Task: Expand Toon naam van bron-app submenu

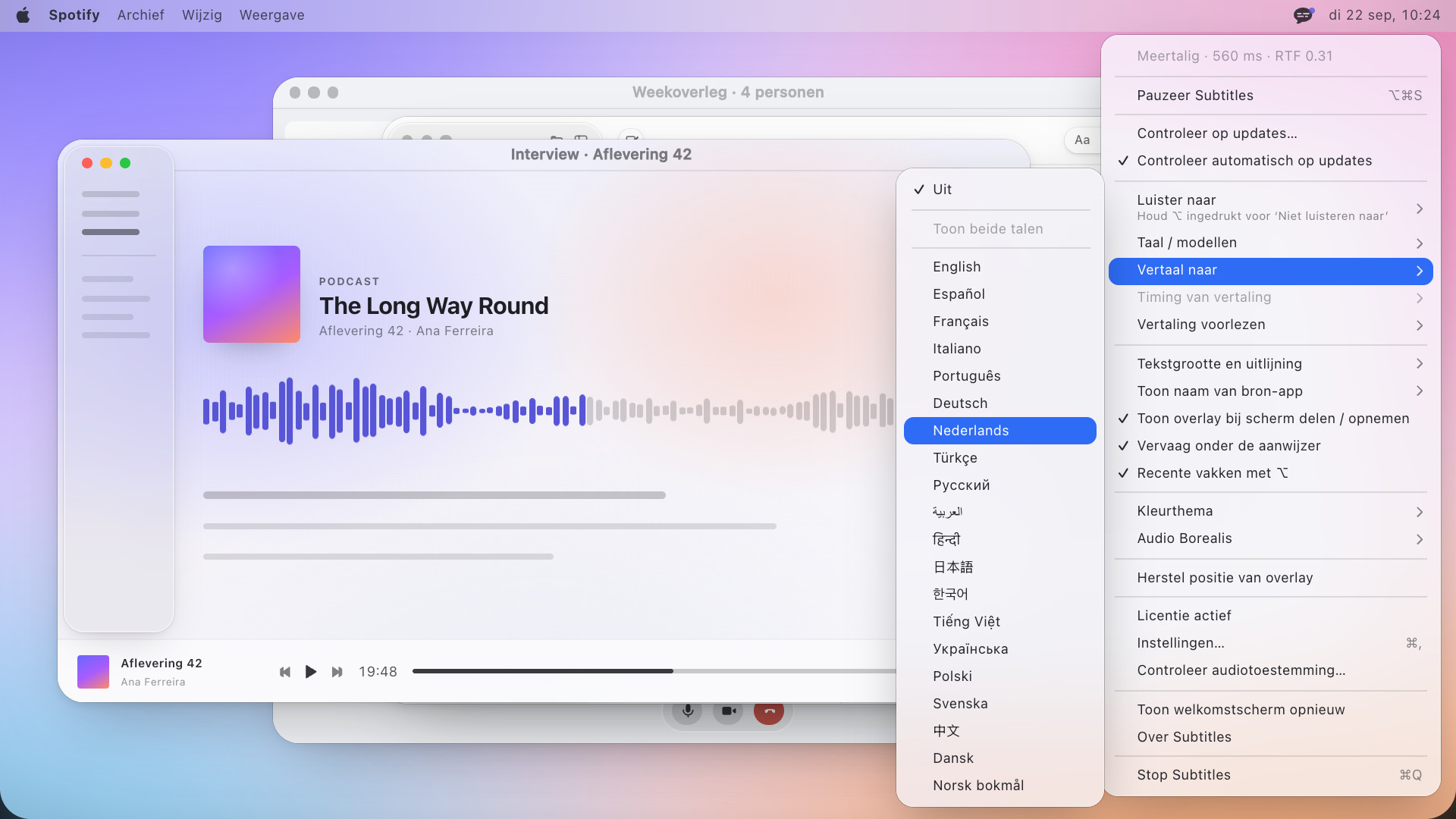Action: pyautogui.click(x=1271, y=391)
